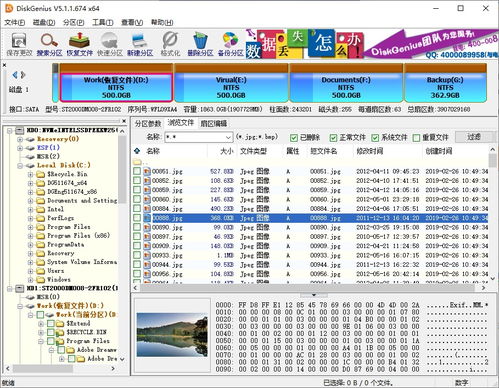Switch to the 分区参数 tab
Screen dimensions: 499x388
coord(148,124)
